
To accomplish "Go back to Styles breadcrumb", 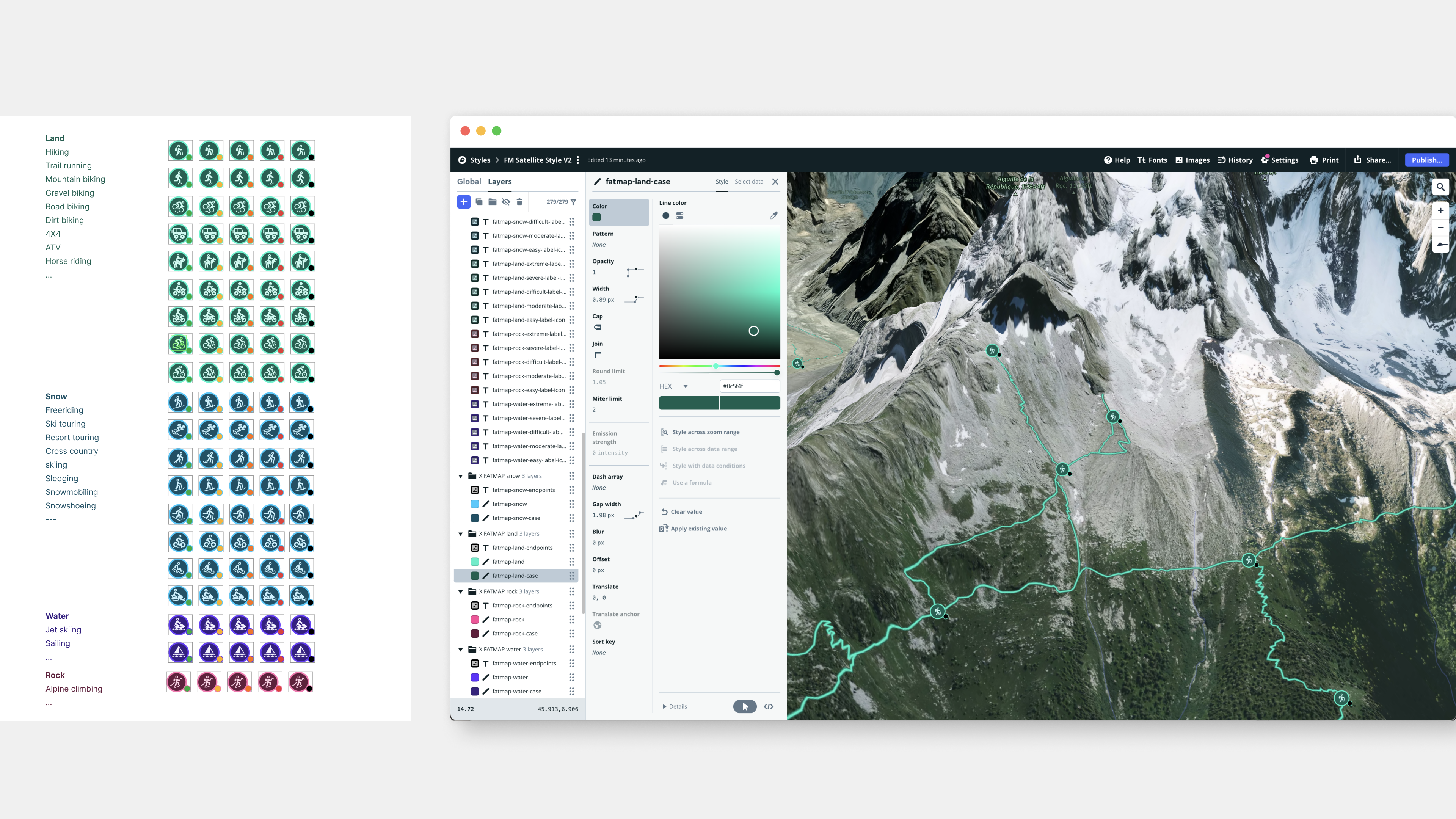I will coord(480,160).
